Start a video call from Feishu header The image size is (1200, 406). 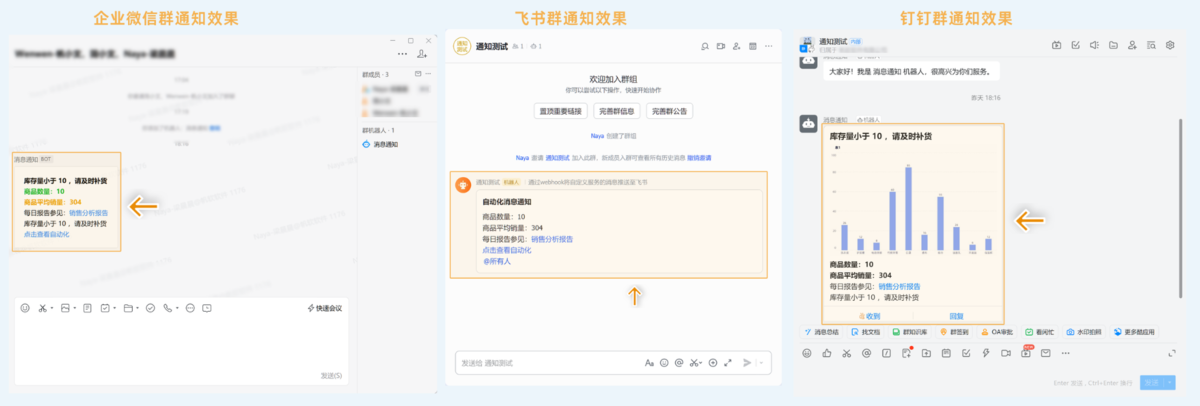pyautogui.click(x=720, y=45)
